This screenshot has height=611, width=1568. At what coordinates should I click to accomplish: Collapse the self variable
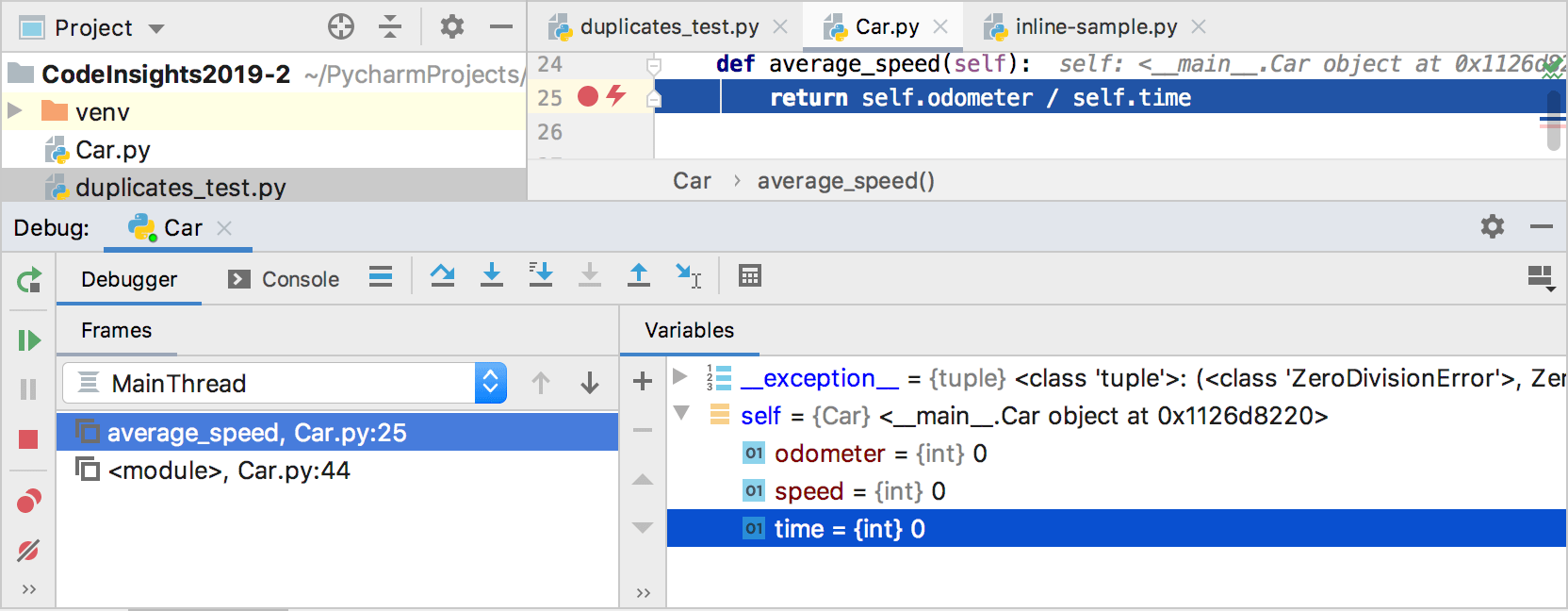pos(681,413)
